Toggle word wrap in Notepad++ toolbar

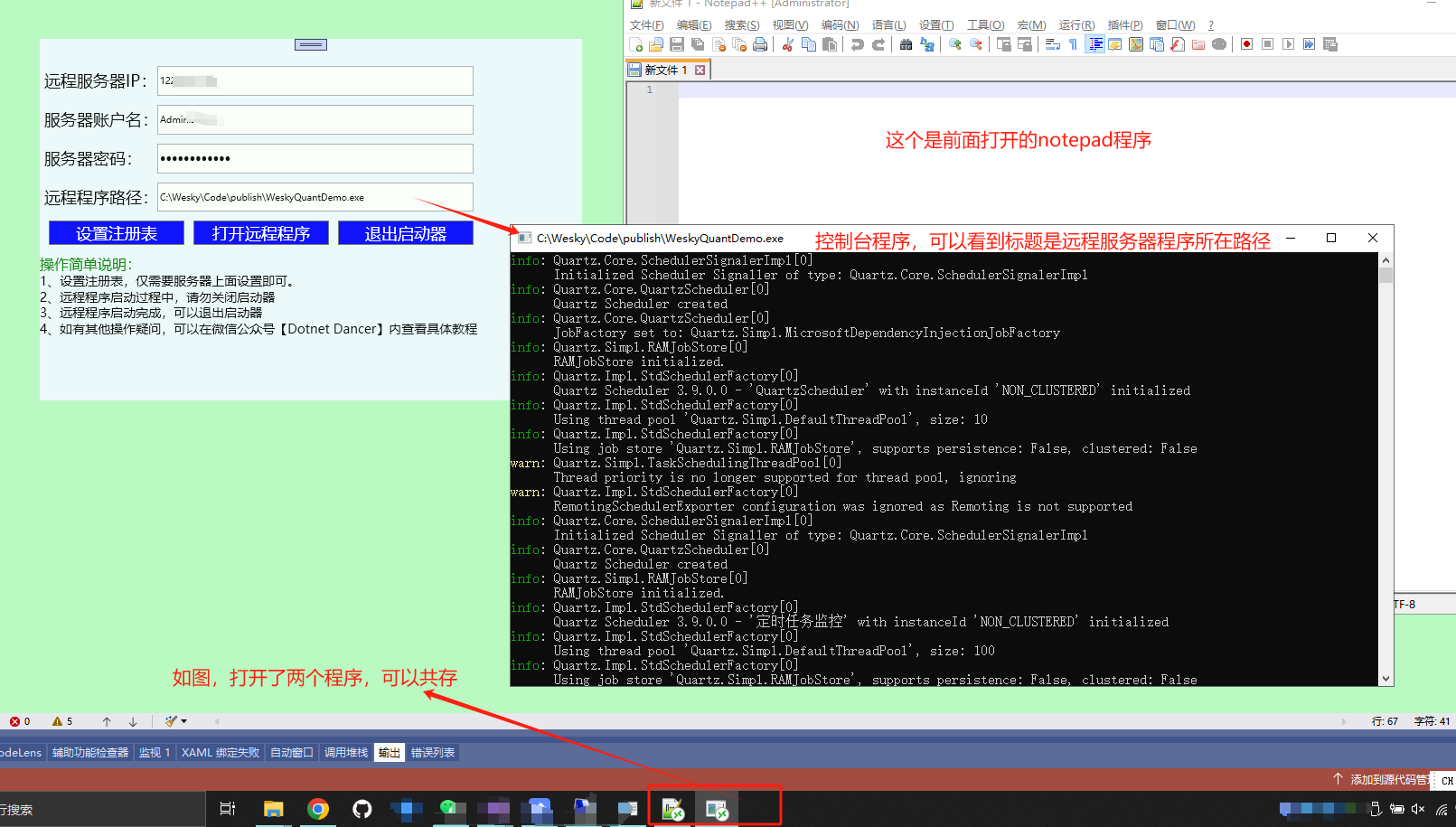tap(1052, 44)
